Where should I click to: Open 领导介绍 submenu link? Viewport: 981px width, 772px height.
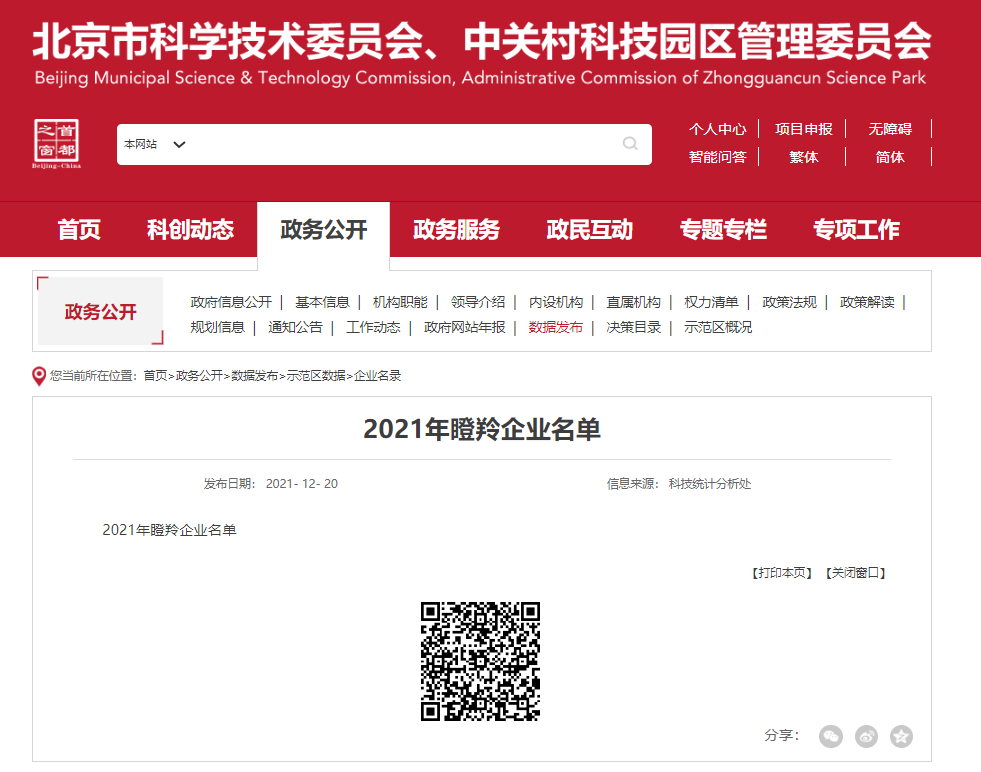(x=478, y=302)
